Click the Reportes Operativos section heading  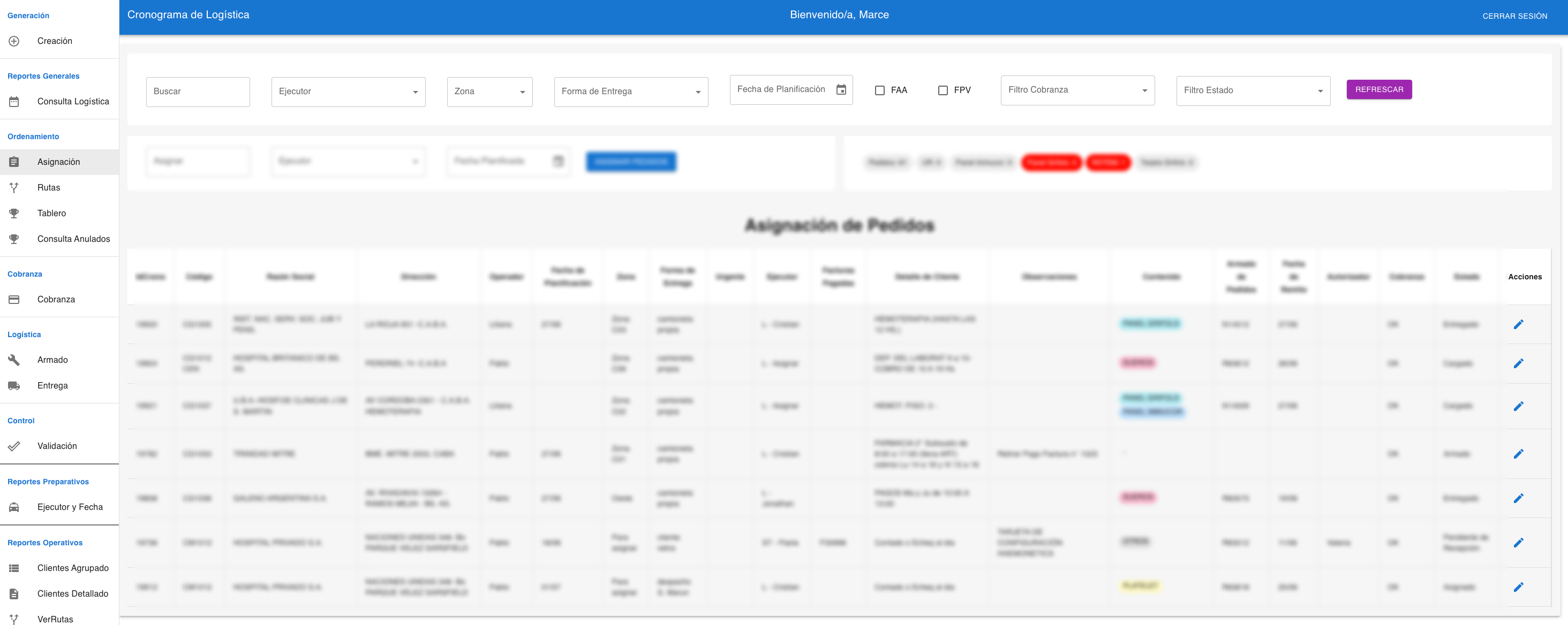pyautogui.click(x=45, y=543)
